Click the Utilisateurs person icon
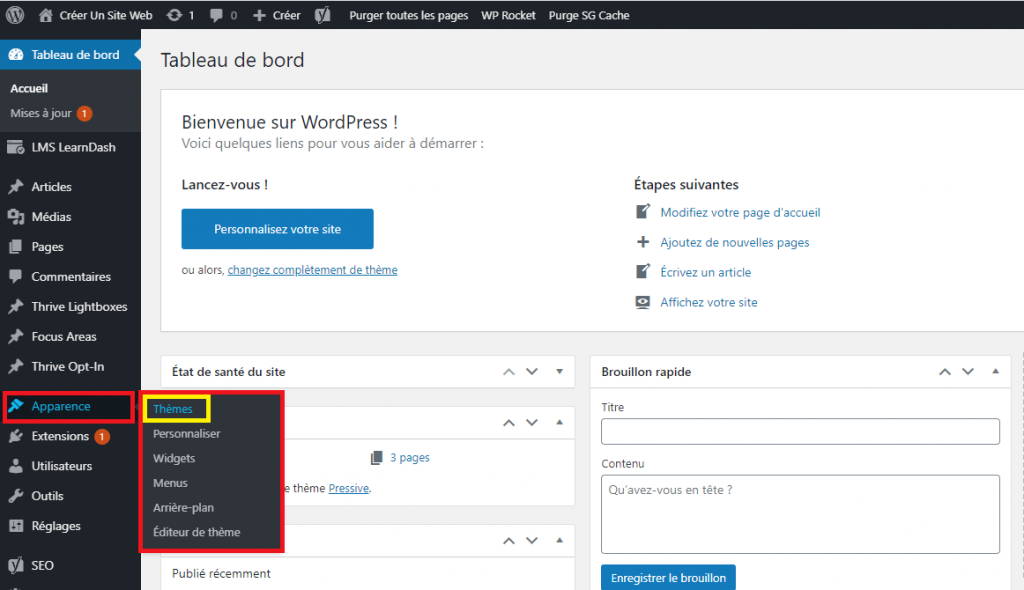Image resolution: width=1024 pixels, height=590 pixels. pyautogui.click(x=16, y=466)
